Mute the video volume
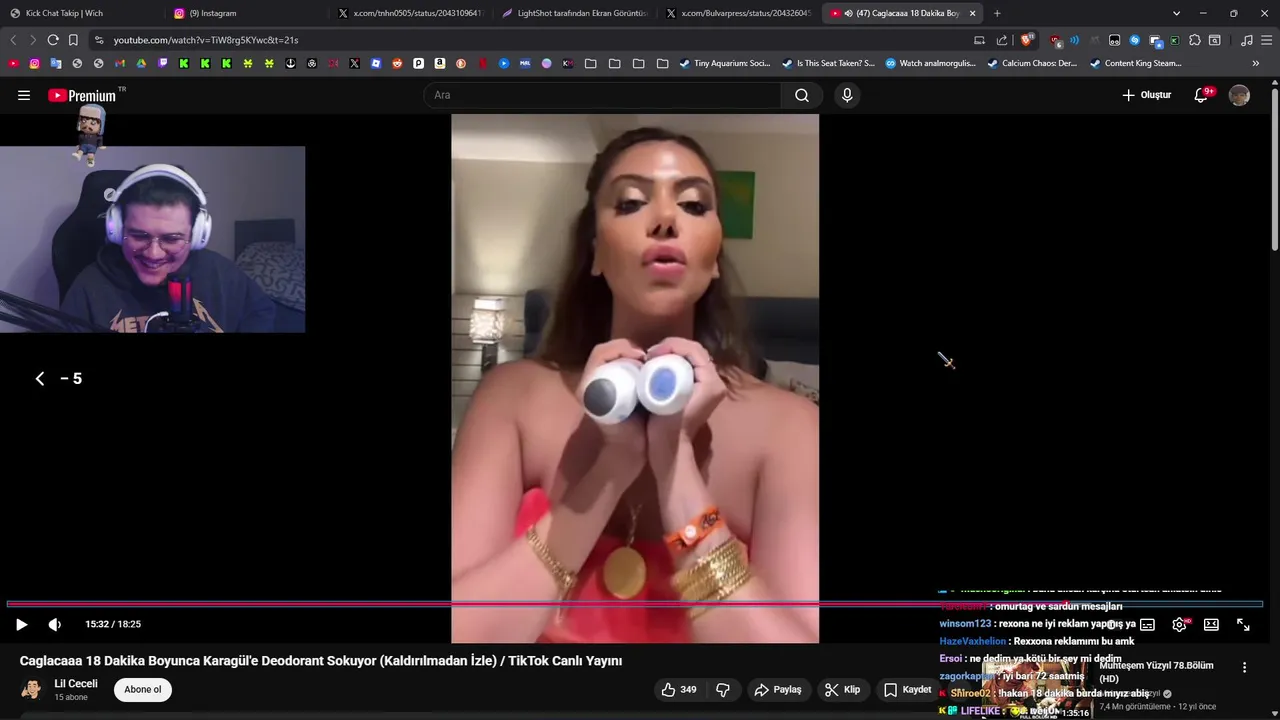 55,624
